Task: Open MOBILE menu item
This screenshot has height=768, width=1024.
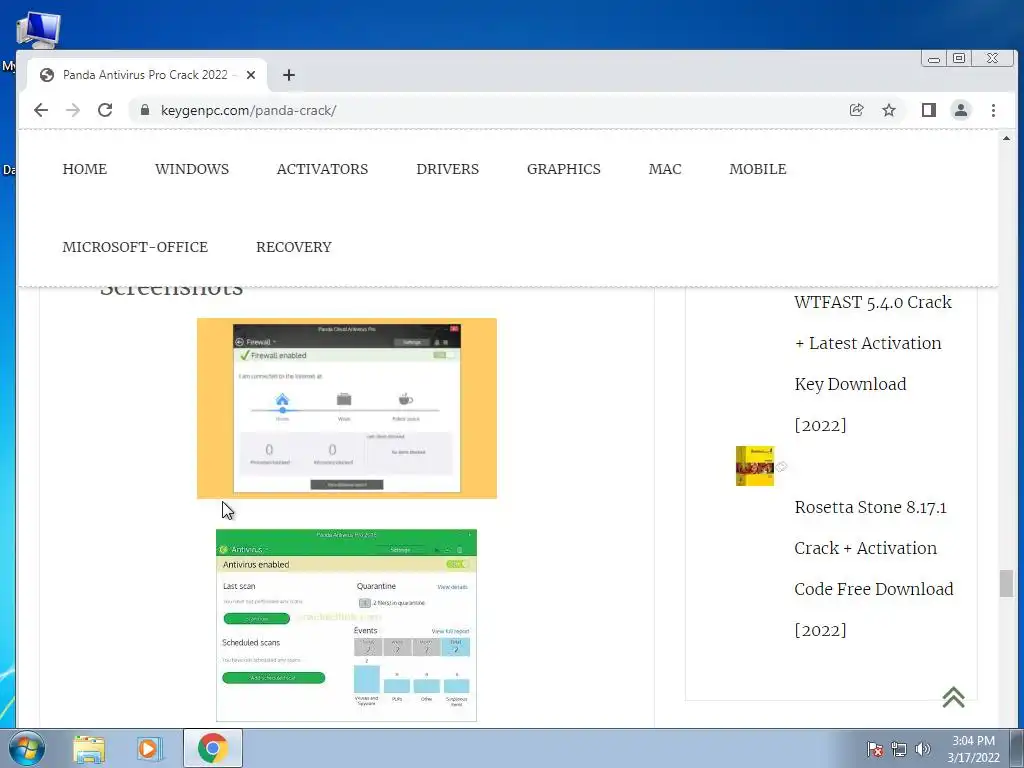Action: coord(758,169)
